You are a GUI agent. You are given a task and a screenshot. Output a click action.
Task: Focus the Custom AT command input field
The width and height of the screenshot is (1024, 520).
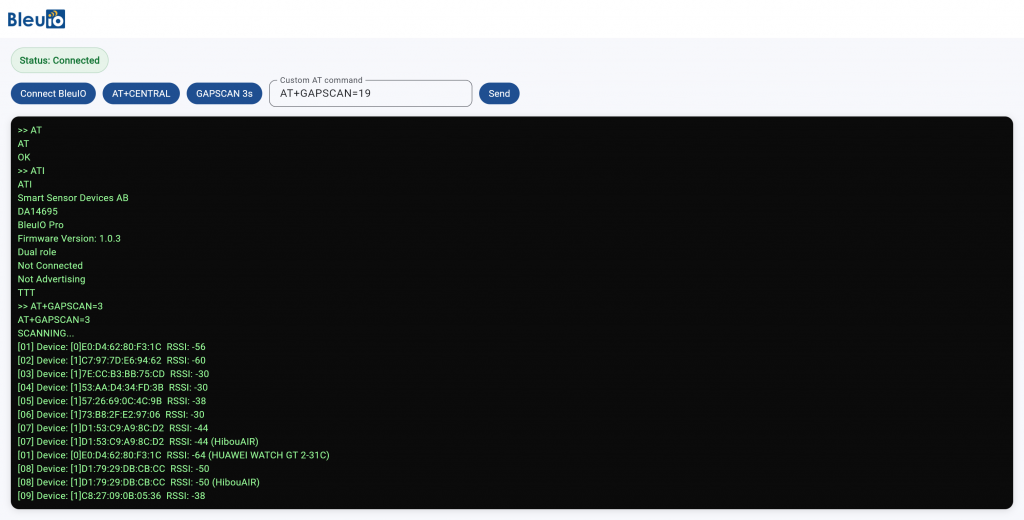pos(370,93)
